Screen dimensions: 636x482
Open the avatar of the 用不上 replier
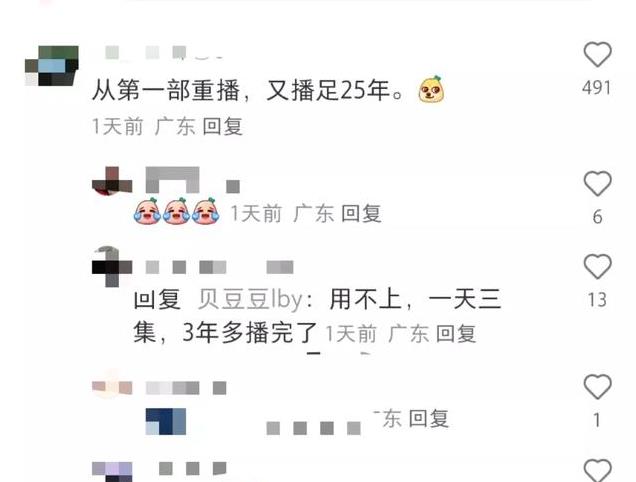click(112, 267)
